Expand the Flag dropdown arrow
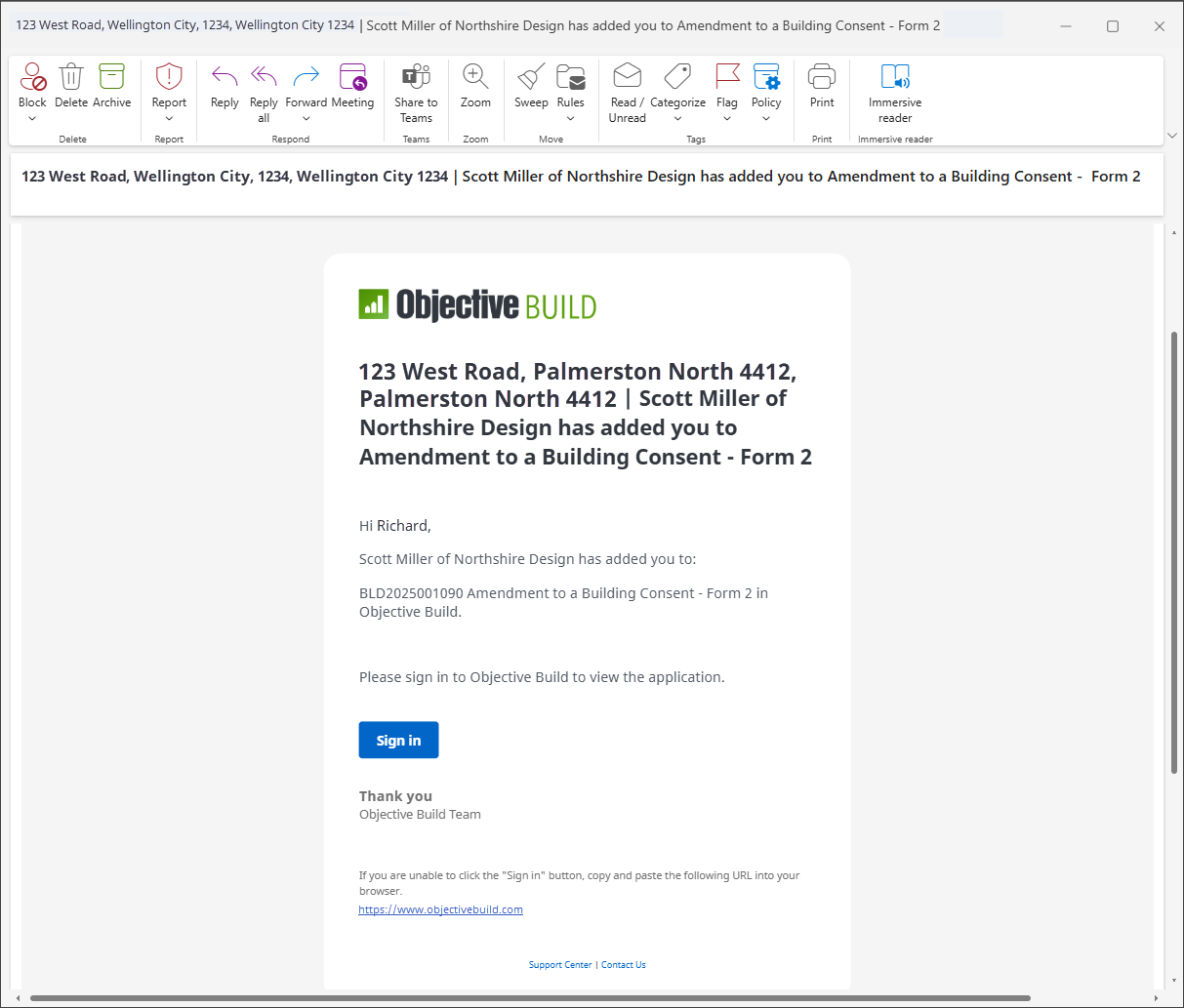The height and width of the screenshot is (1008, 1184). coord(727,119)
